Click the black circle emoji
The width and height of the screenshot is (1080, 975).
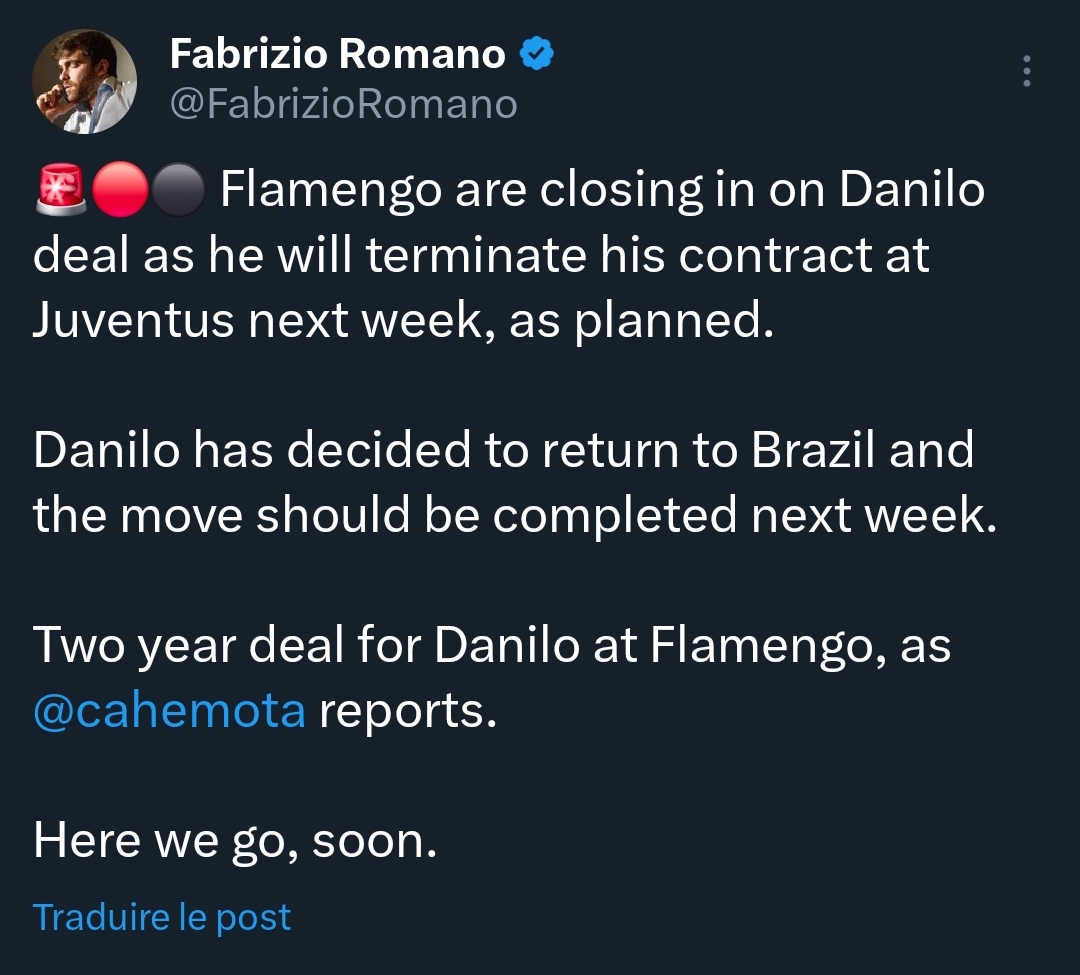tap(178, 190)
